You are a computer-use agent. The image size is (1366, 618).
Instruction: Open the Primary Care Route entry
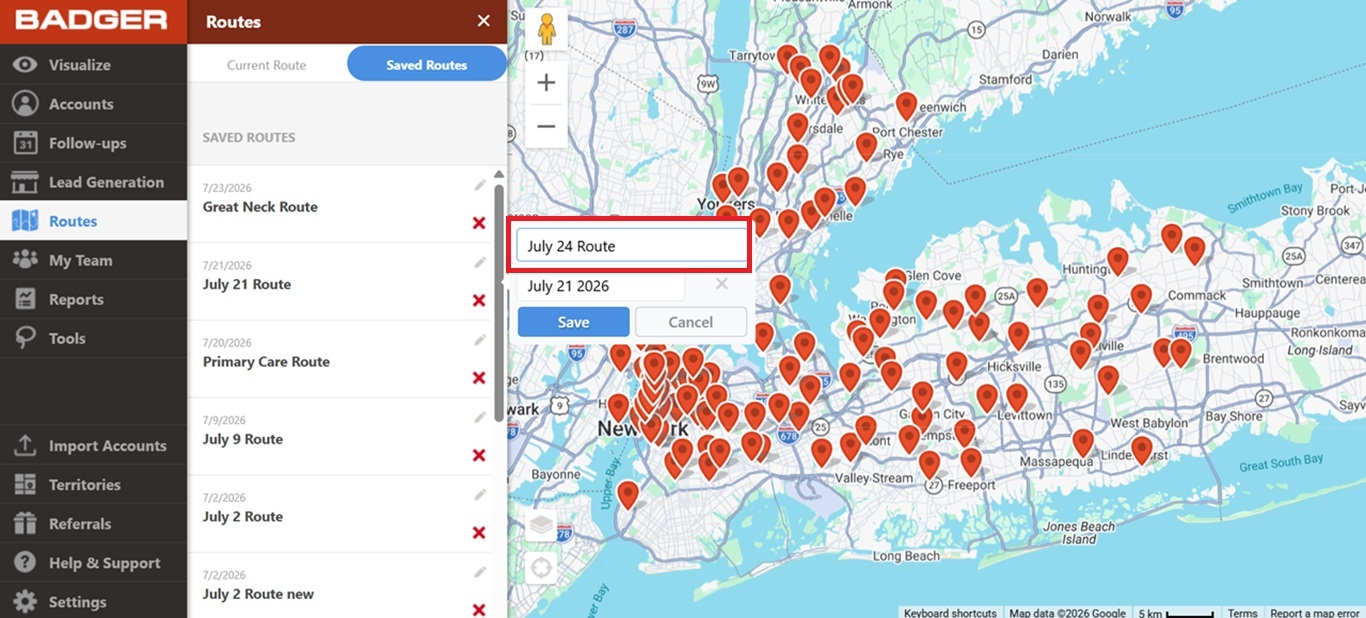pyautogui.click(x=339, y=359)
